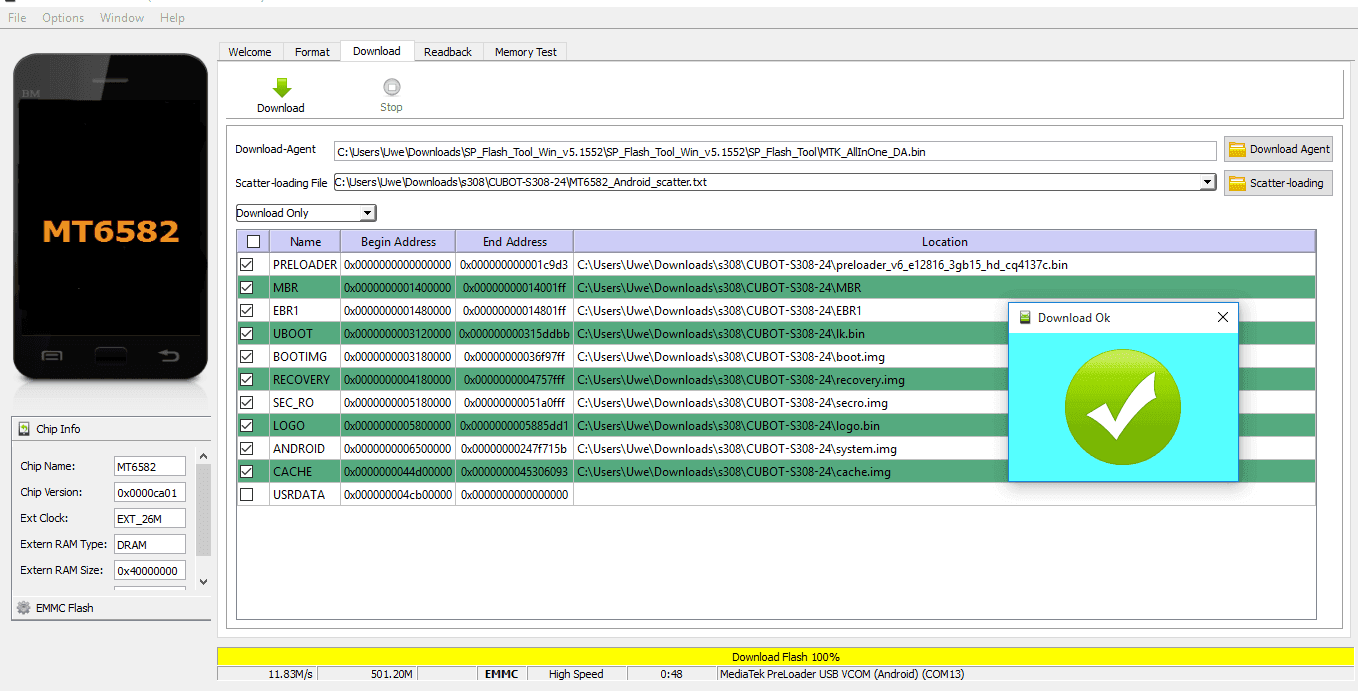Click the USRDATA begin address 0x000000004cb00000
The image size is (1358, 691).
(398, 495)
